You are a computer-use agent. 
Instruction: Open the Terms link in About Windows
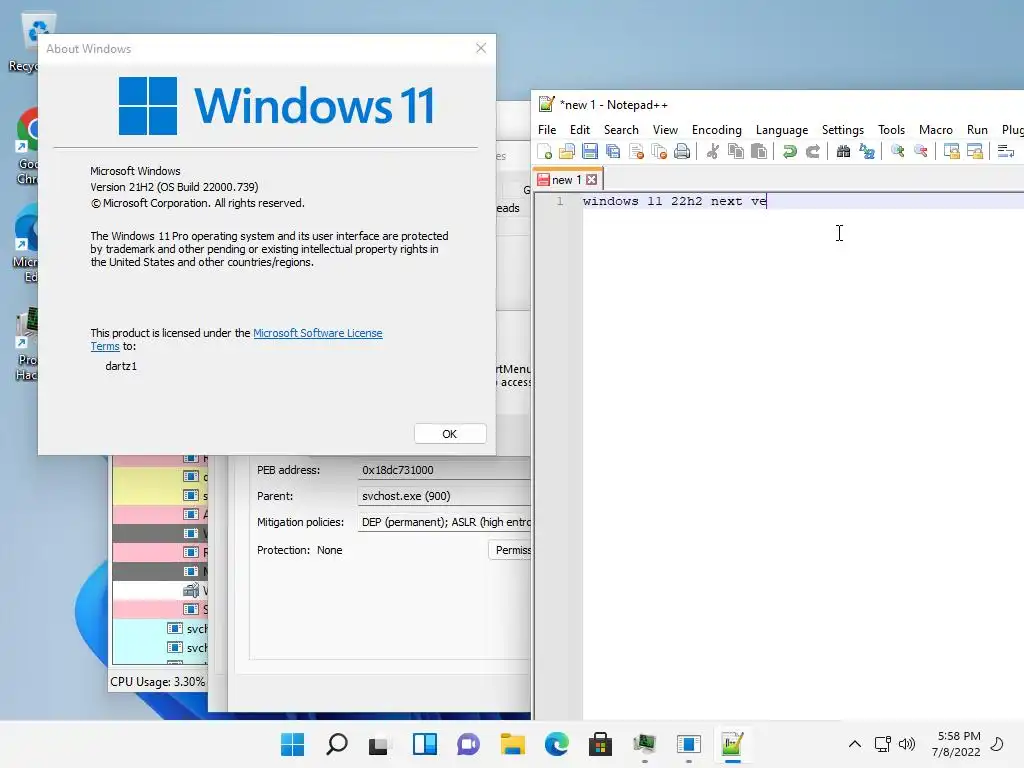click(x=105, y=346)
